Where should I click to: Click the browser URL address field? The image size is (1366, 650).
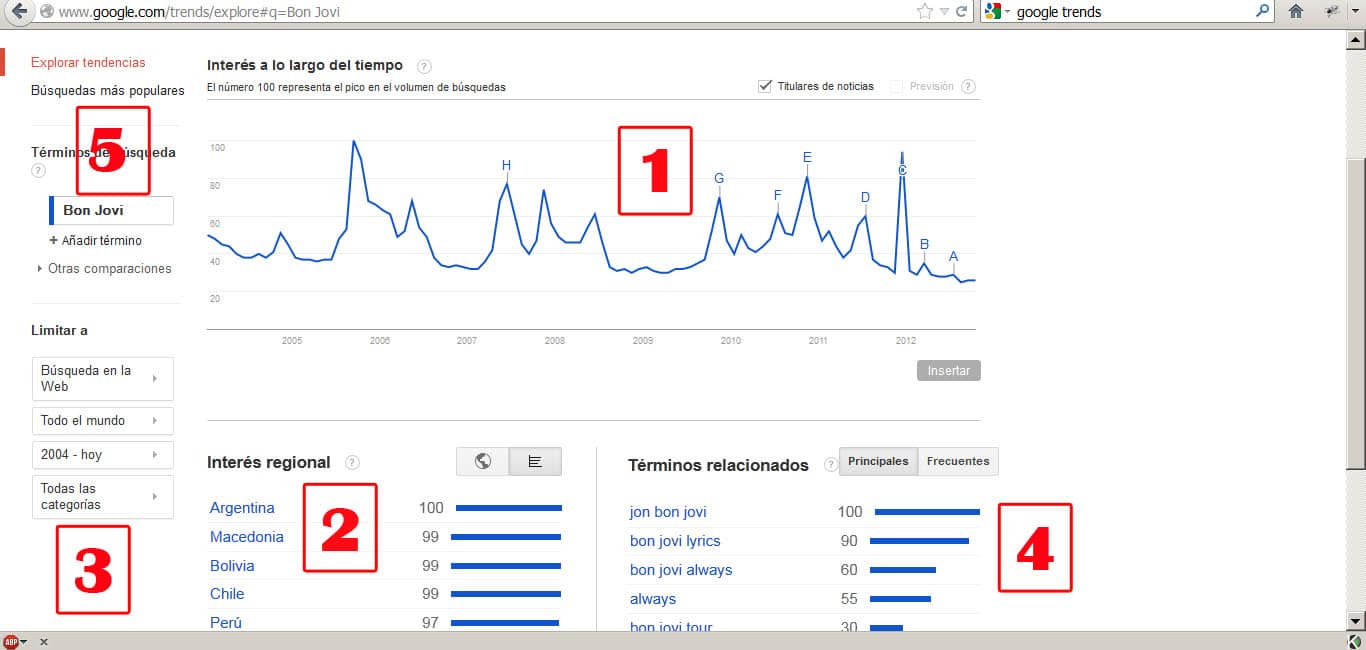point(480,12)
